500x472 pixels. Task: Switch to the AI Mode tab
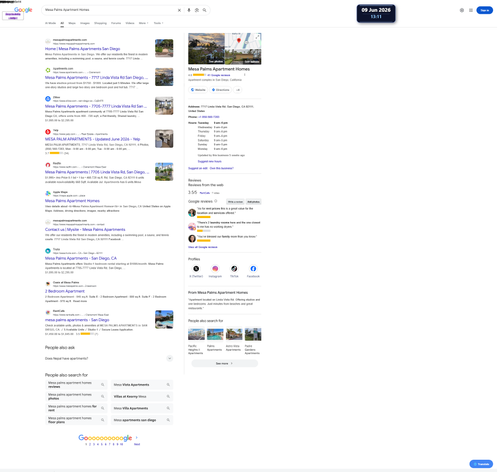[x=51, y=23]
